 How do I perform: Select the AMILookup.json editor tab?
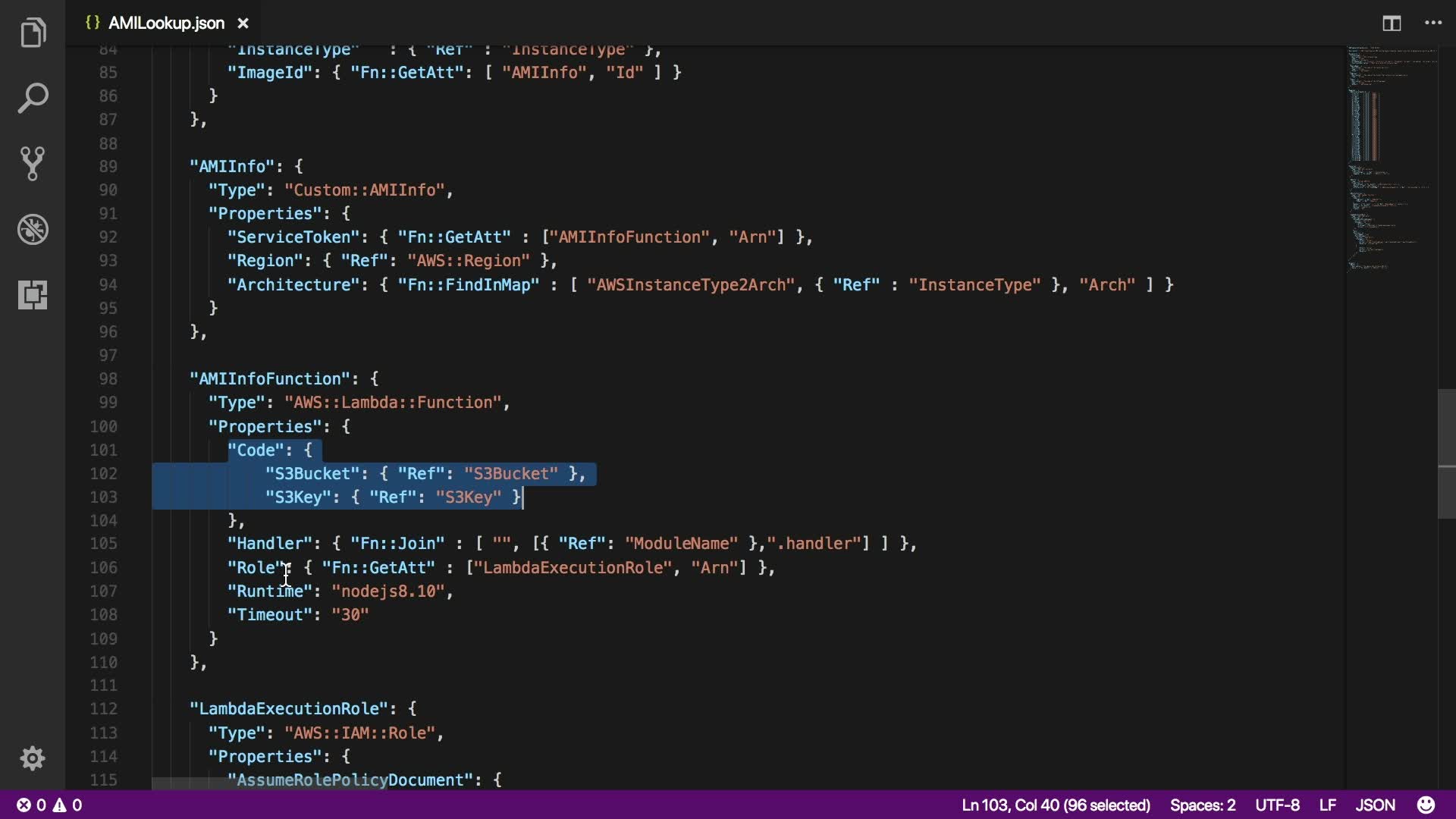click(166, 24)
